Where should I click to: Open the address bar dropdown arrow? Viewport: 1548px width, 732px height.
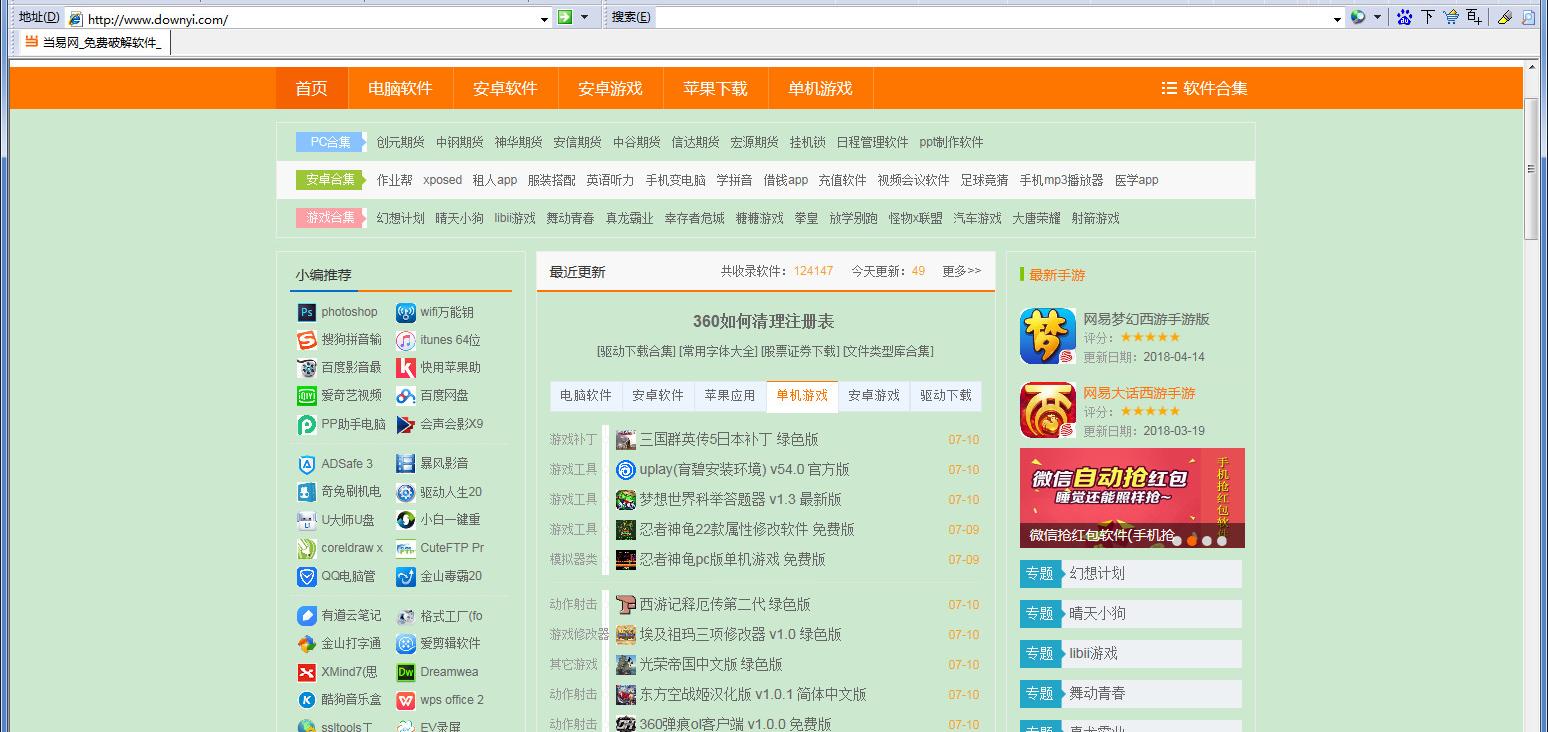(544, 18)
